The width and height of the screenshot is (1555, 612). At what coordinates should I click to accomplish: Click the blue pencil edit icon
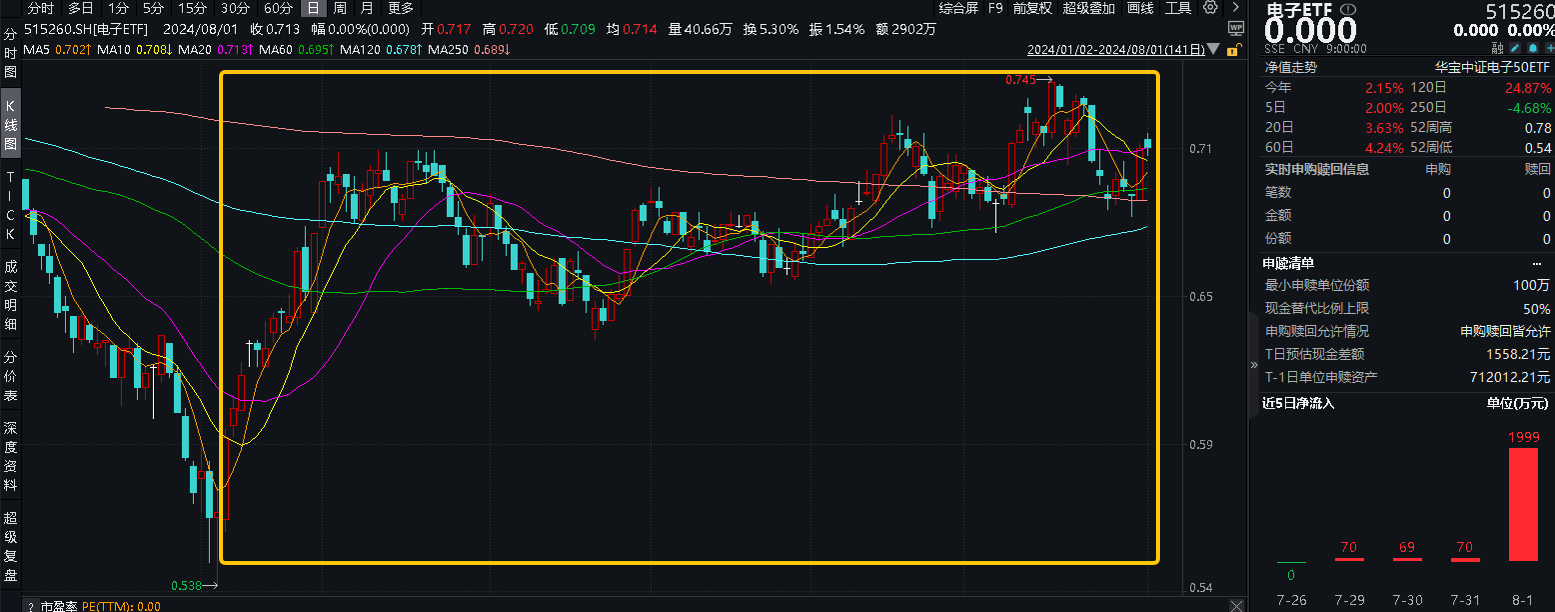(1515, 48)
